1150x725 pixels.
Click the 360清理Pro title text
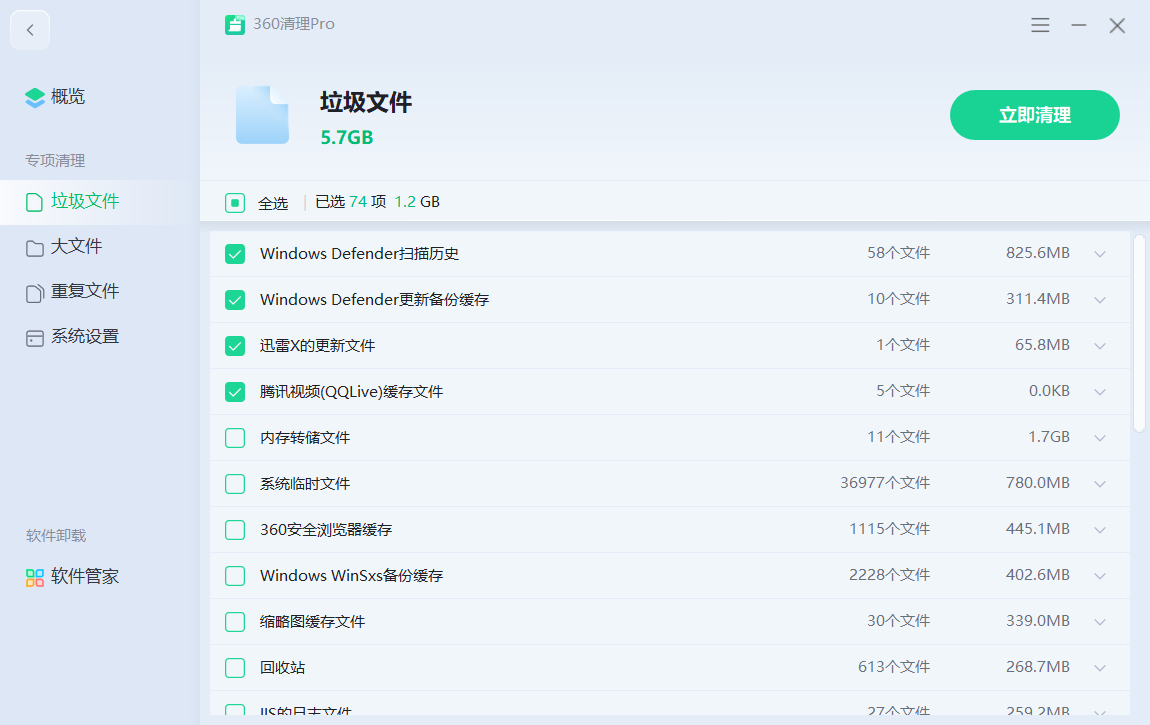pyautogui.click(x=294, y=24)
